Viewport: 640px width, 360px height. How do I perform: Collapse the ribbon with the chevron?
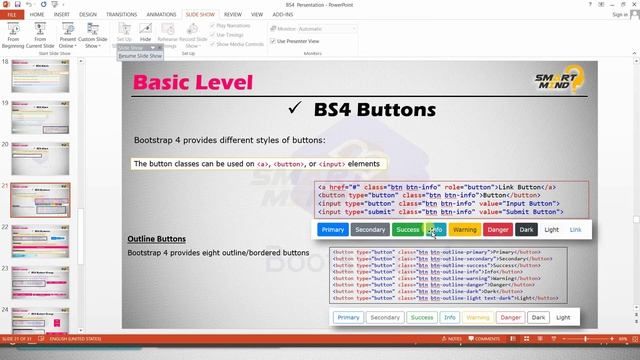(x=634, y=53)
